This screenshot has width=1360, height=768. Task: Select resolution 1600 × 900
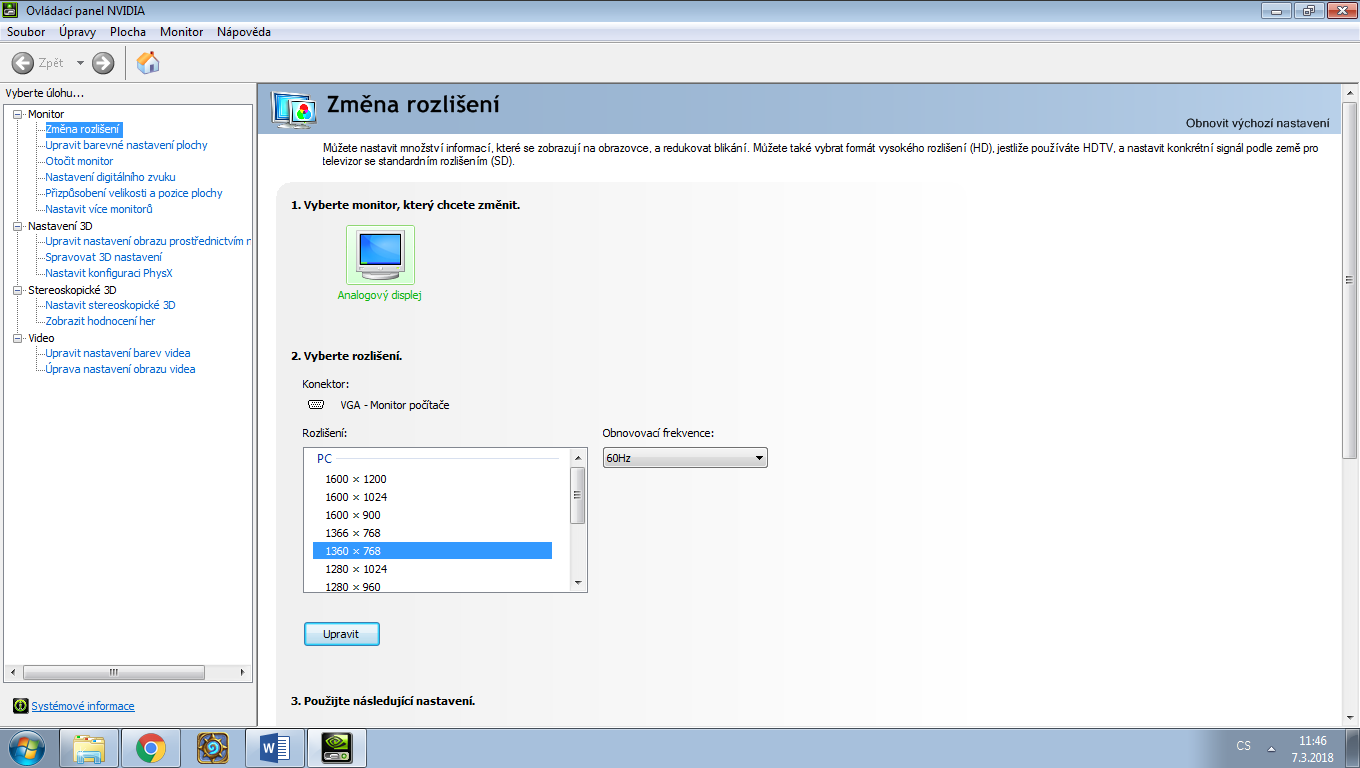click(432, 515)
